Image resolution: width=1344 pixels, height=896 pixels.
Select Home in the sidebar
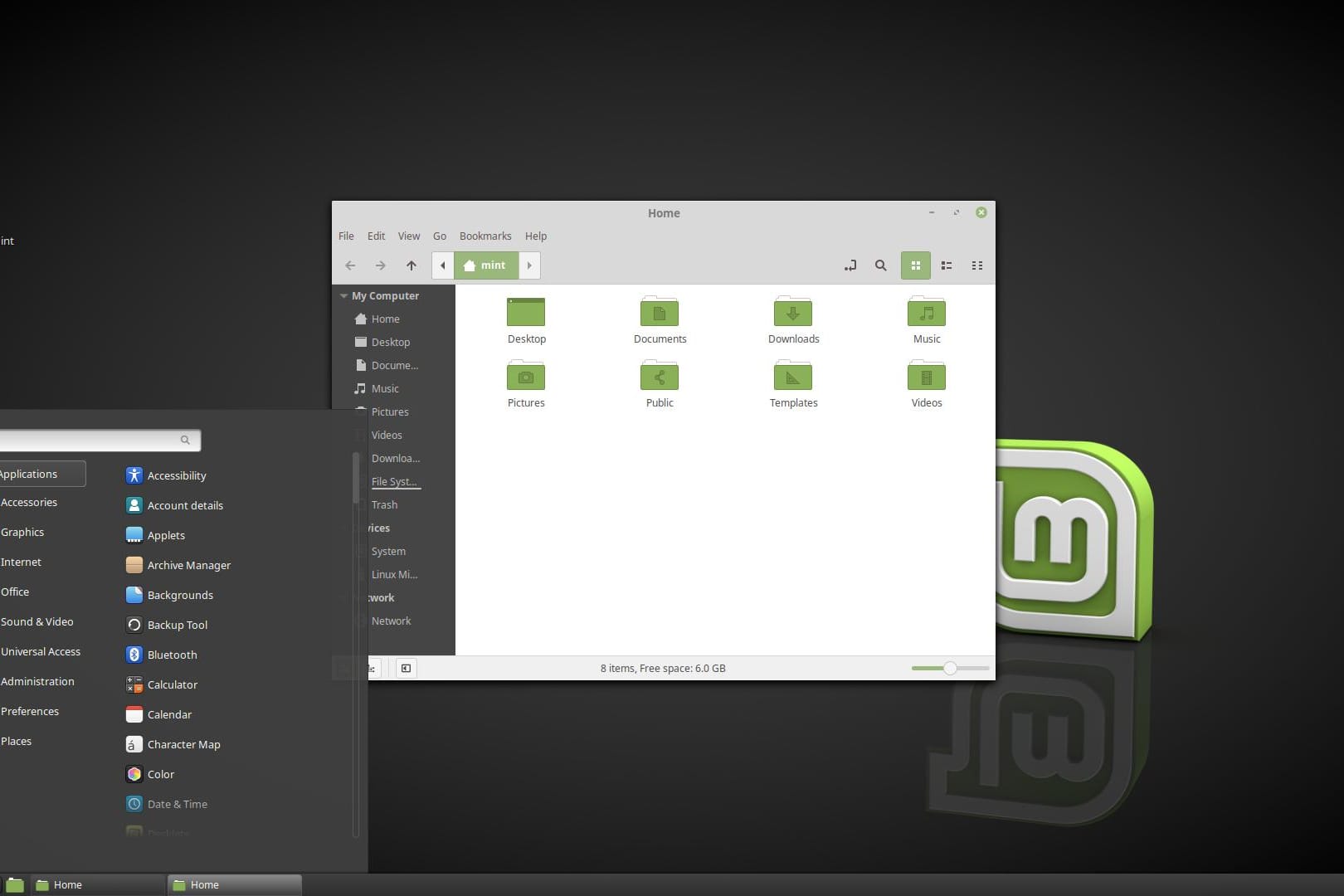385,319
